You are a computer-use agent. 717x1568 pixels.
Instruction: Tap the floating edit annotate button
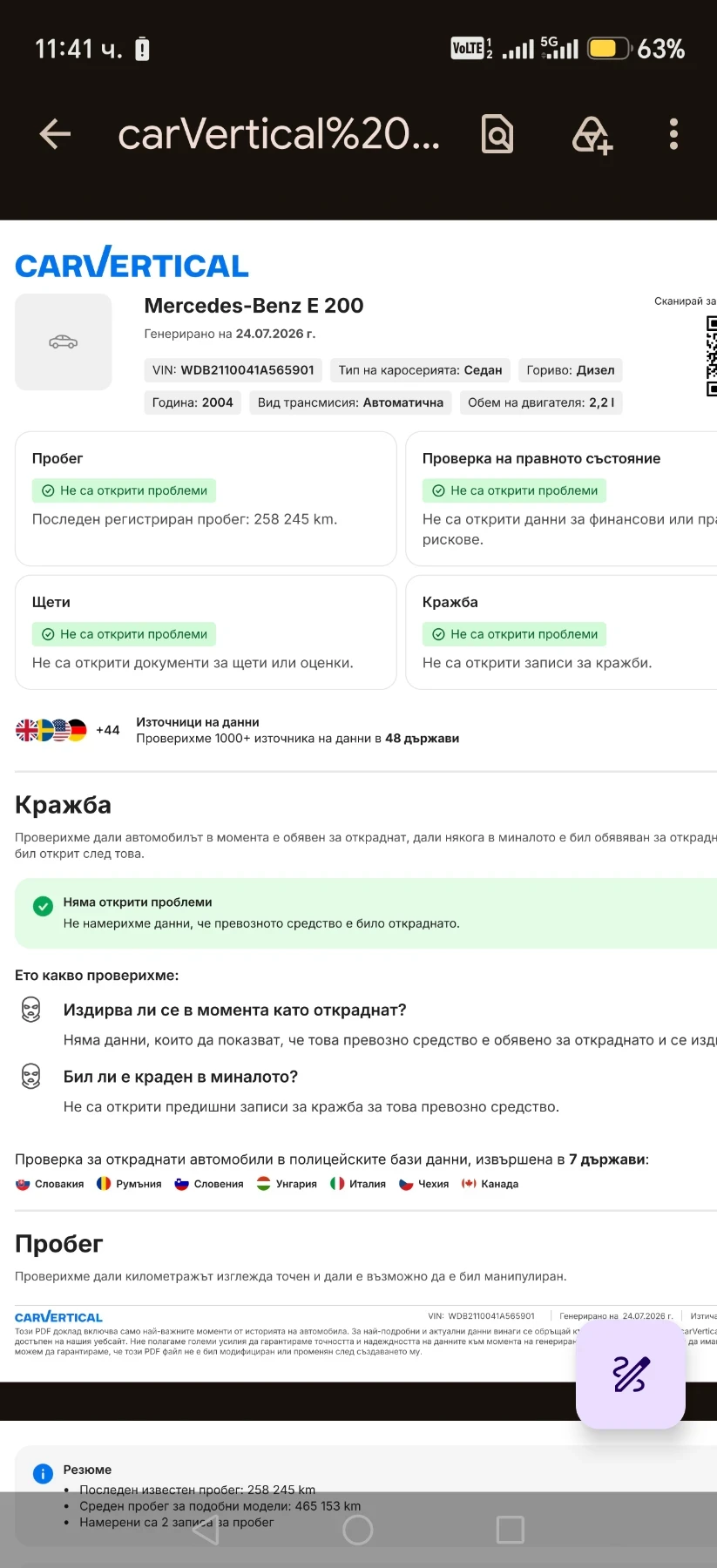pos(631,1375)
